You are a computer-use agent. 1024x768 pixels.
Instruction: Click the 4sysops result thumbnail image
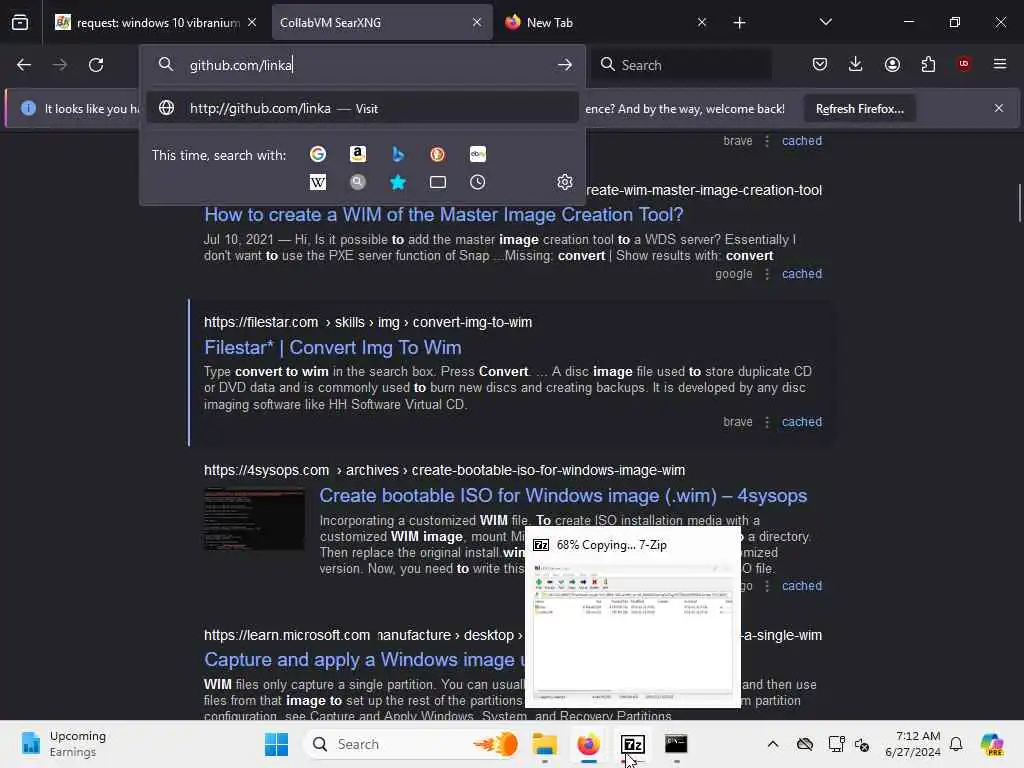point(254,519)
